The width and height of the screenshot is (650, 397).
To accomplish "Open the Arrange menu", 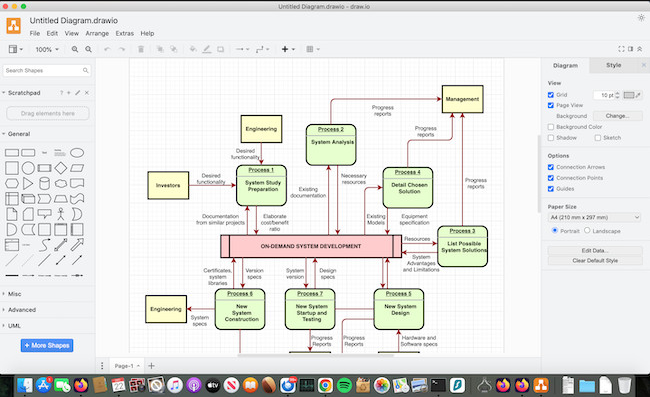I will tap(97, 33).
